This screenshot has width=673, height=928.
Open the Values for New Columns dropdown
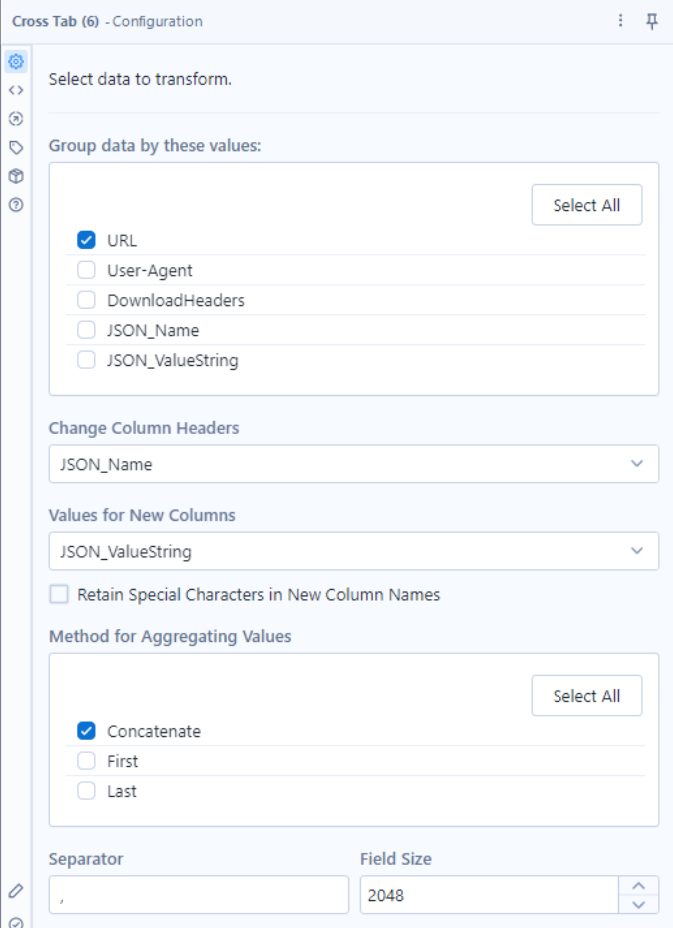coord(353,551)
